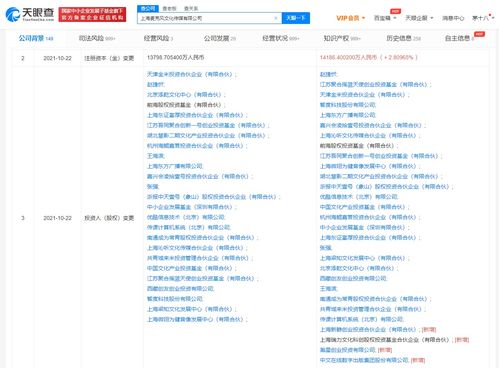Select the 经营状况 tab
499x368 pixels.
pyautogui.click(x=281, y=38)
